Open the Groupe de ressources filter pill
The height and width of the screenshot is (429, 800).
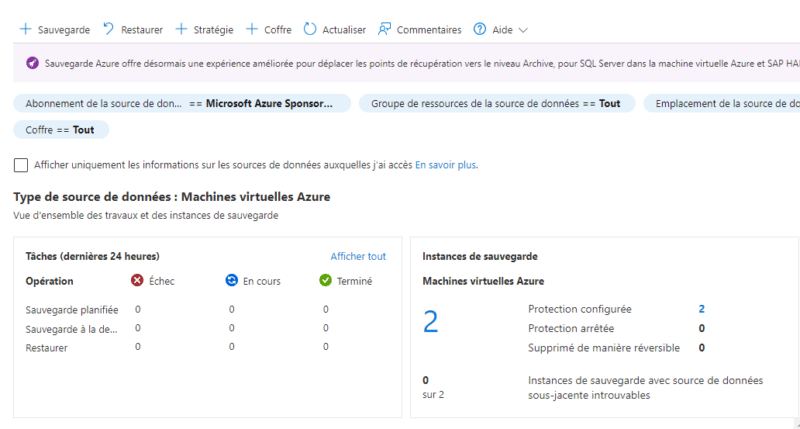(x=497, y=104)
